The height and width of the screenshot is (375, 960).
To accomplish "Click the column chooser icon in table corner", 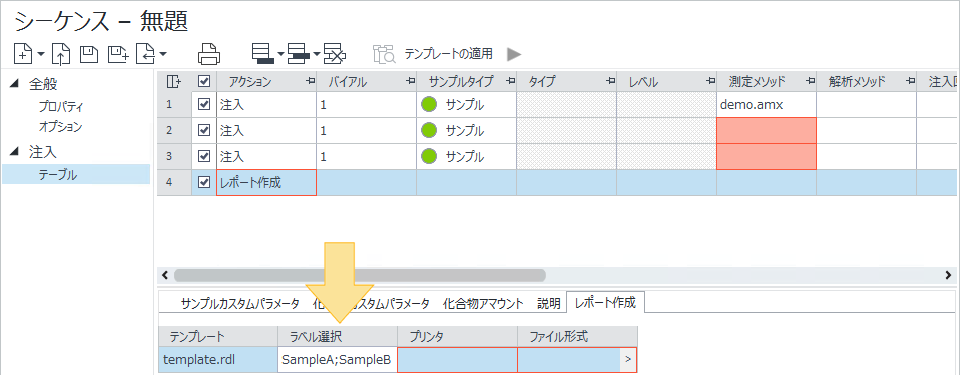I will (x=174, y=81).
